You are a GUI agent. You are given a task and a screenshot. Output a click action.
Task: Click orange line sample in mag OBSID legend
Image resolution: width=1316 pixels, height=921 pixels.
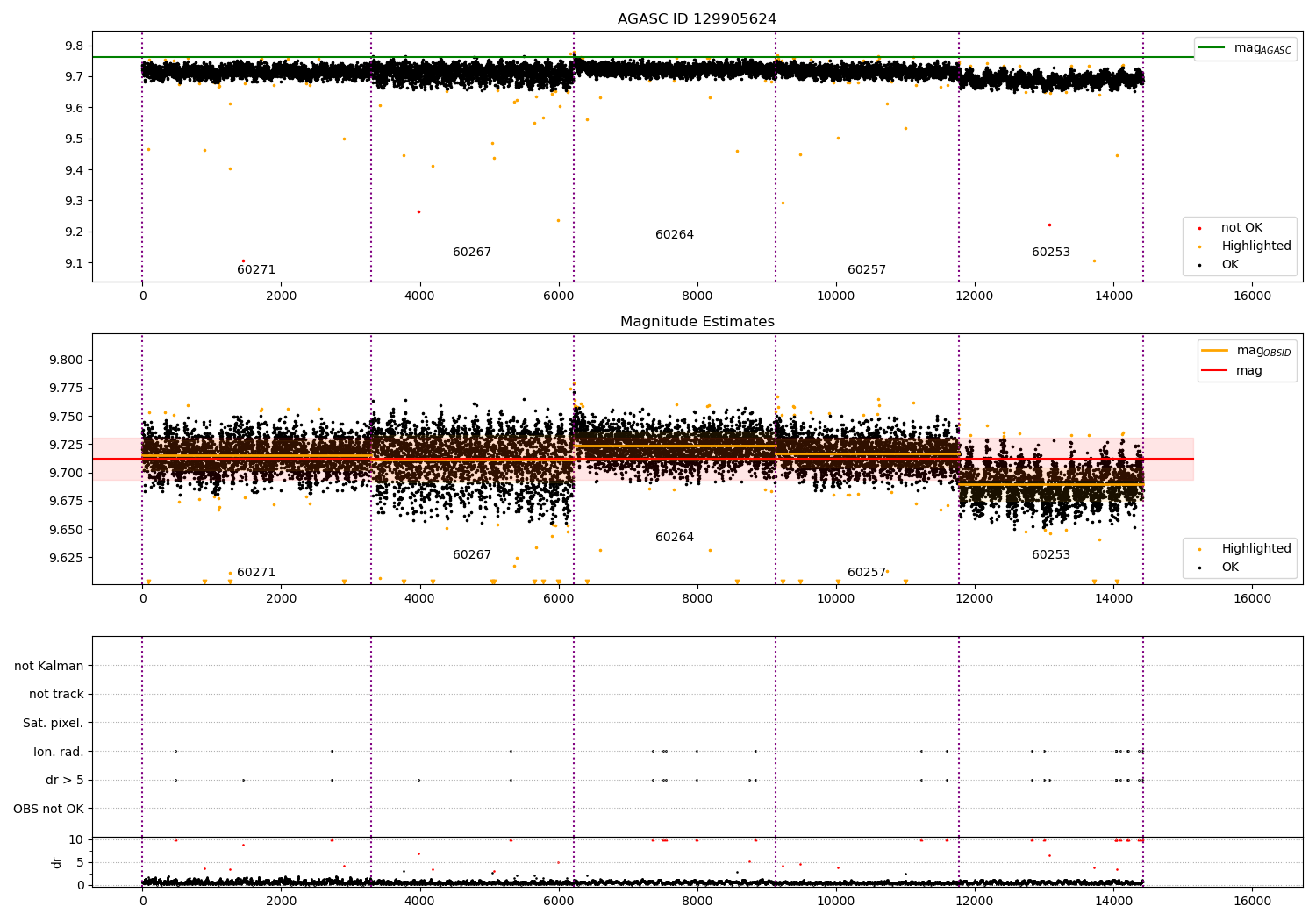(1215, 351)
